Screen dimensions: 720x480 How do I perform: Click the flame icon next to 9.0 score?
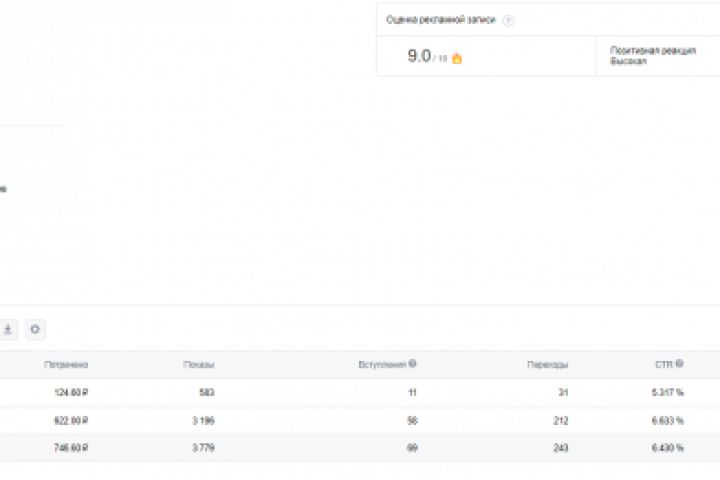(457, 58)
